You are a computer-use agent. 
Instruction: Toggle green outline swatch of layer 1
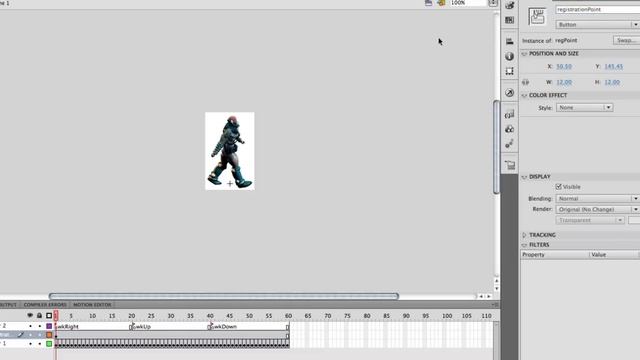(x=49, y=344)
